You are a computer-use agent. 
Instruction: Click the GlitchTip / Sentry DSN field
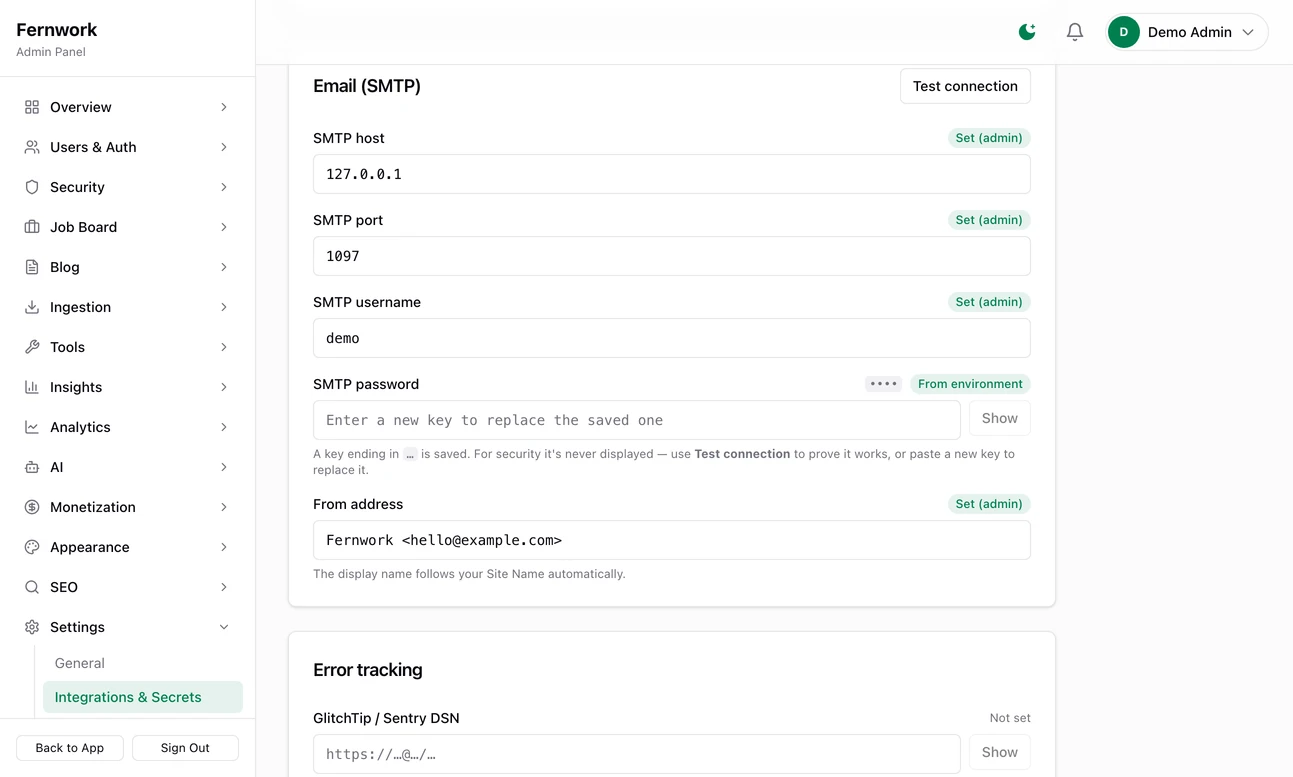coord(637,754)
